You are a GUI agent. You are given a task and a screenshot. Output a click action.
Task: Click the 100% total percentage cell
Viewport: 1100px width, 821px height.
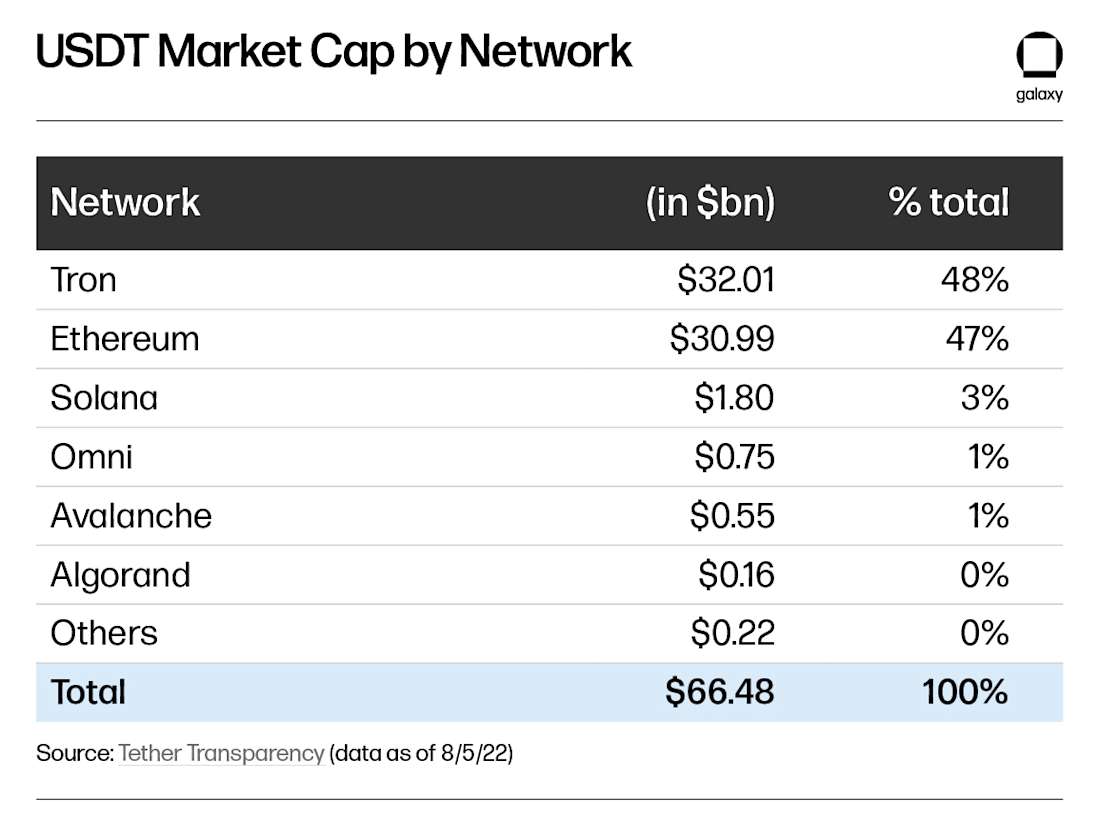(x=965, y=692)
